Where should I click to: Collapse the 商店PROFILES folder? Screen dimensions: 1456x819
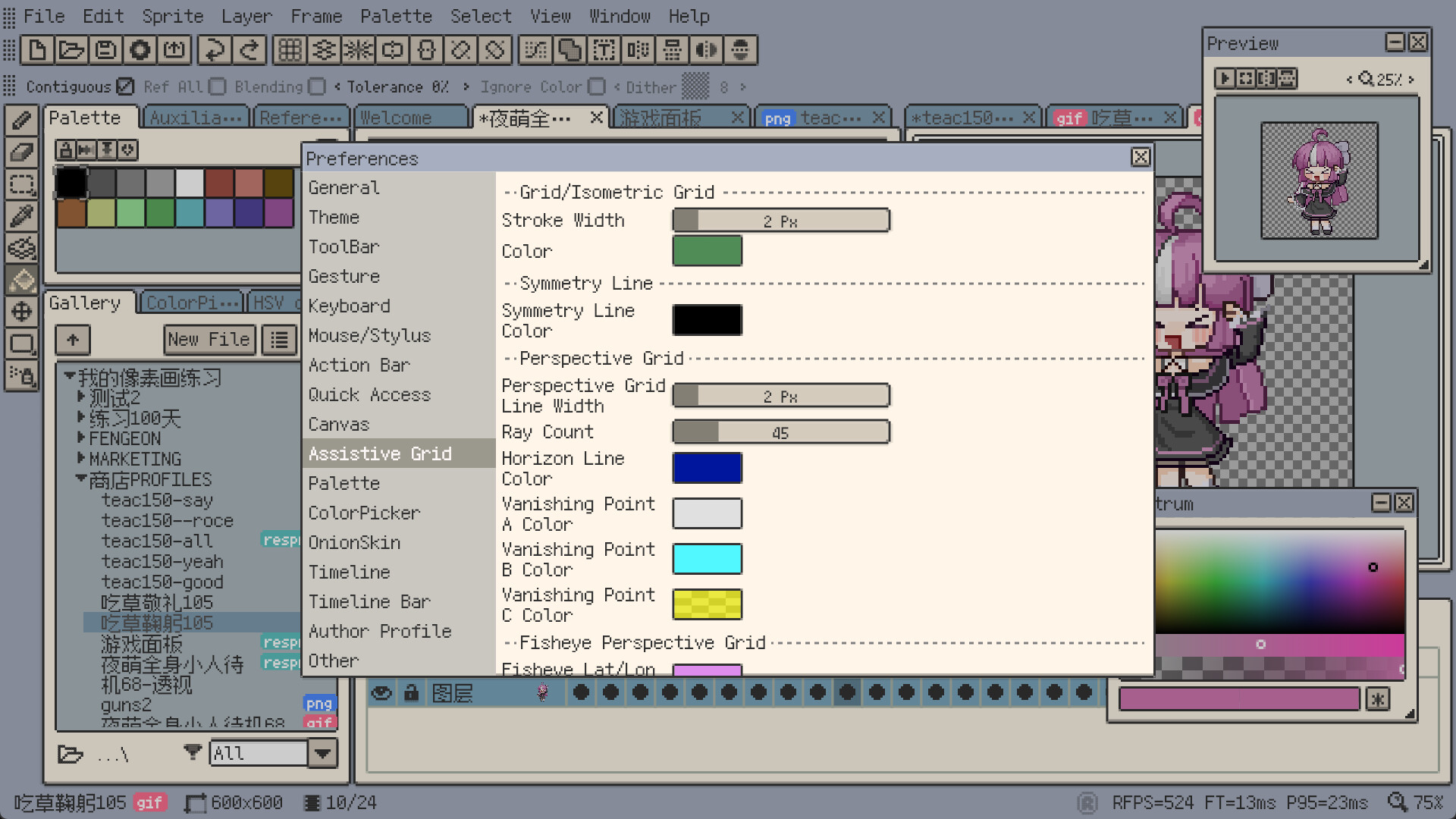81,479
